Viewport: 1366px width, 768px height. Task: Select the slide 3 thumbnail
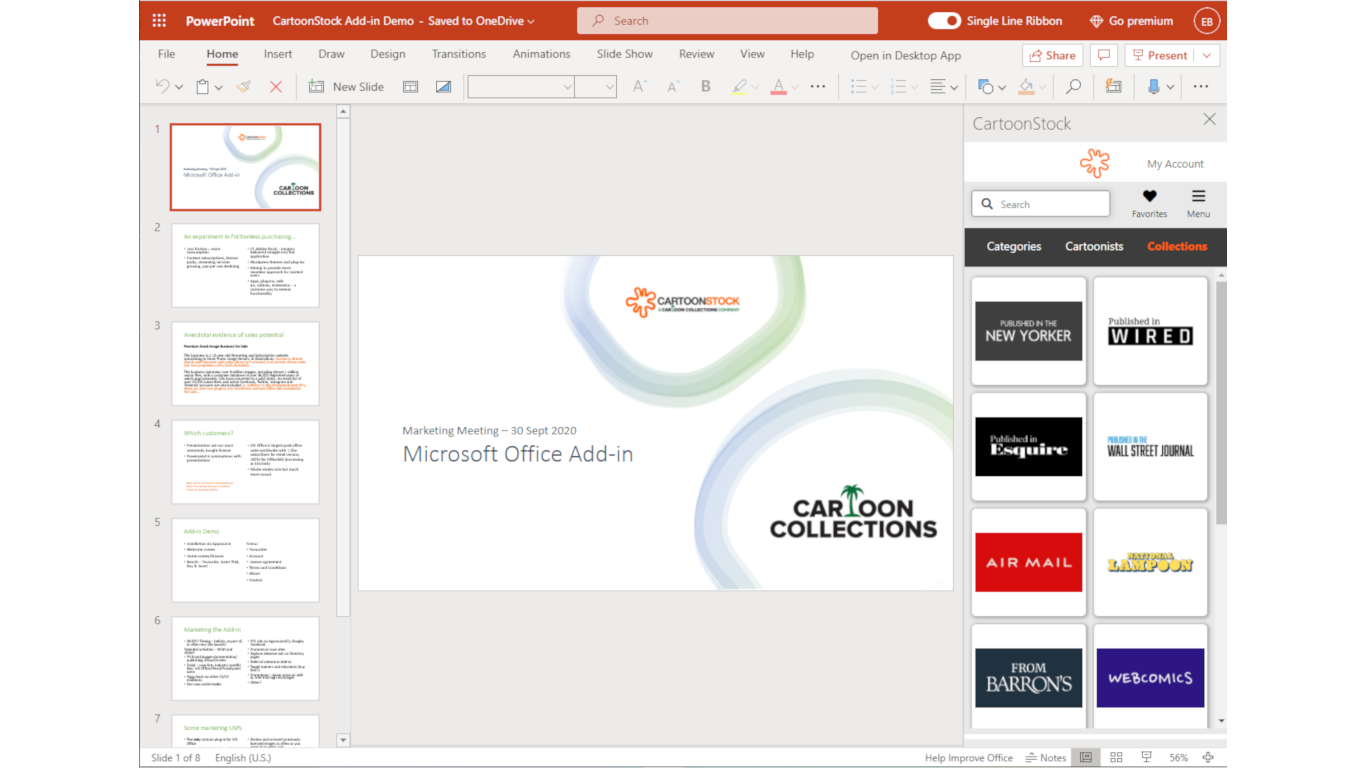point(245,363)
